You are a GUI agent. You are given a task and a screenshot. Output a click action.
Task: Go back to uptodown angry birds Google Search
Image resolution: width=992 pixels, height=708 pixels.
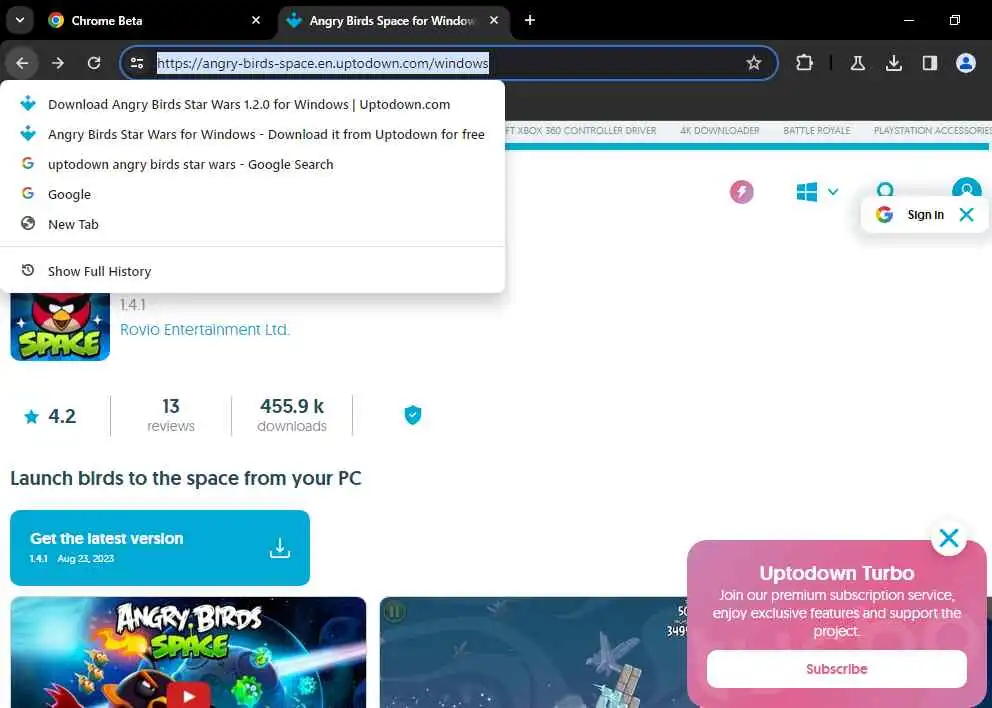point(252,165)
